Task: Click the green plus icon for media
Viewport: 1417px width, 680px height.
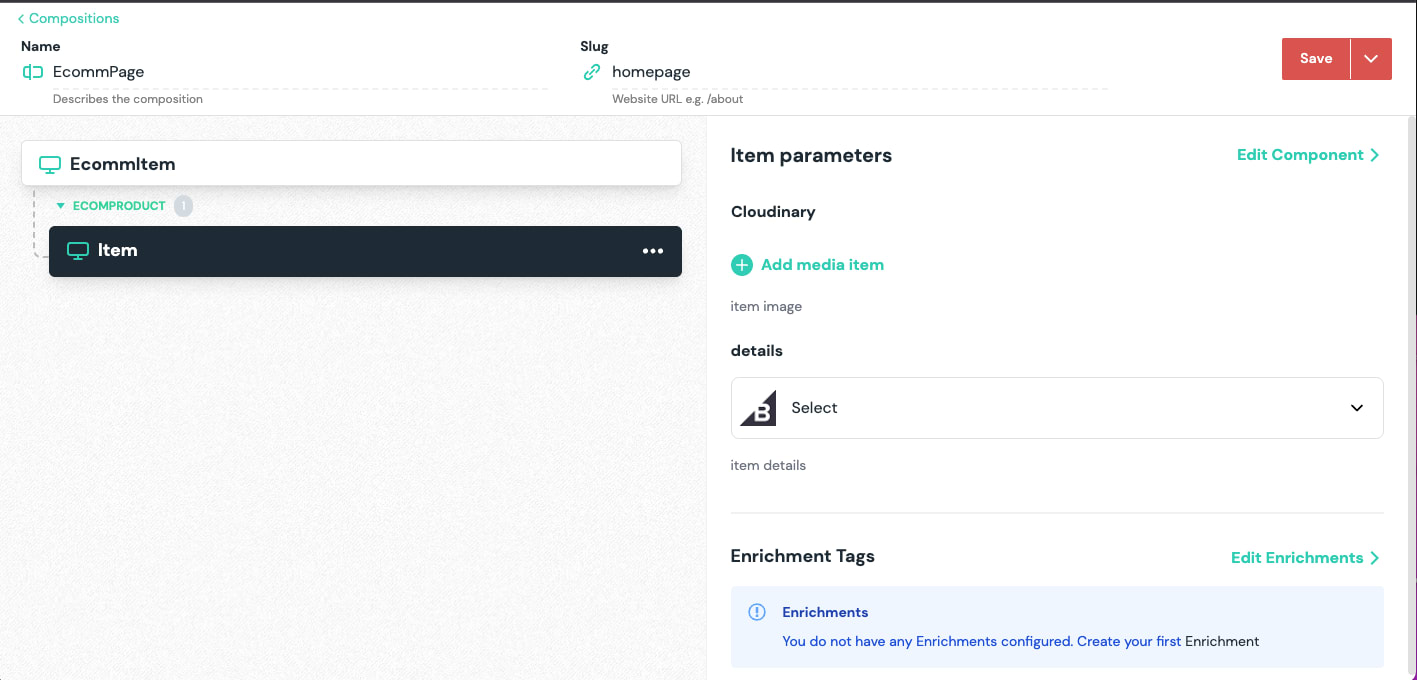Action: point(742,265)
